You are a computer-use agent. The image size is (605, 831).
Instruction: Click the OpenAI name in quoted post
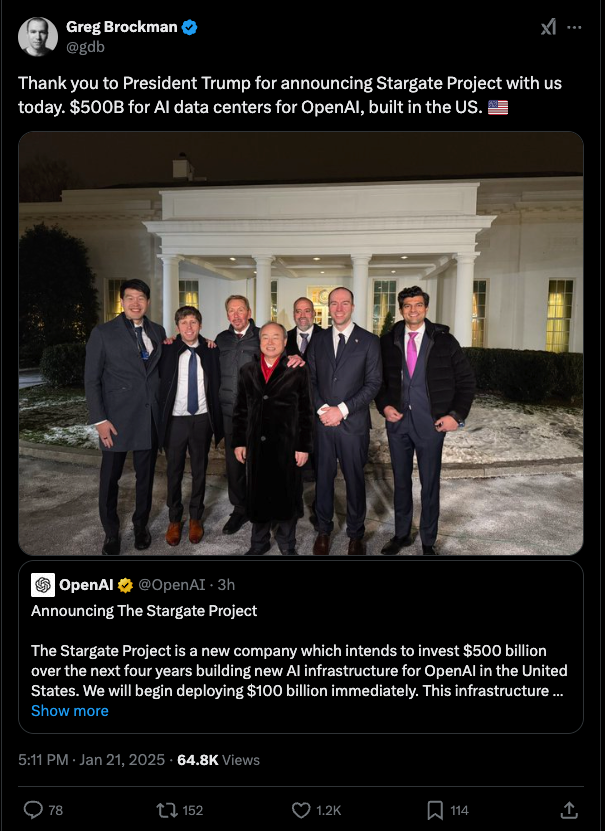click(86, 585)
